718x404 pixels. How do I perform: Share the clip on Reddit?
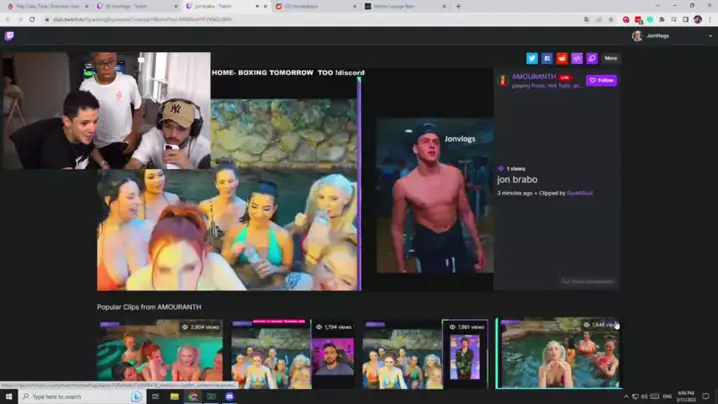pos(562,58)
